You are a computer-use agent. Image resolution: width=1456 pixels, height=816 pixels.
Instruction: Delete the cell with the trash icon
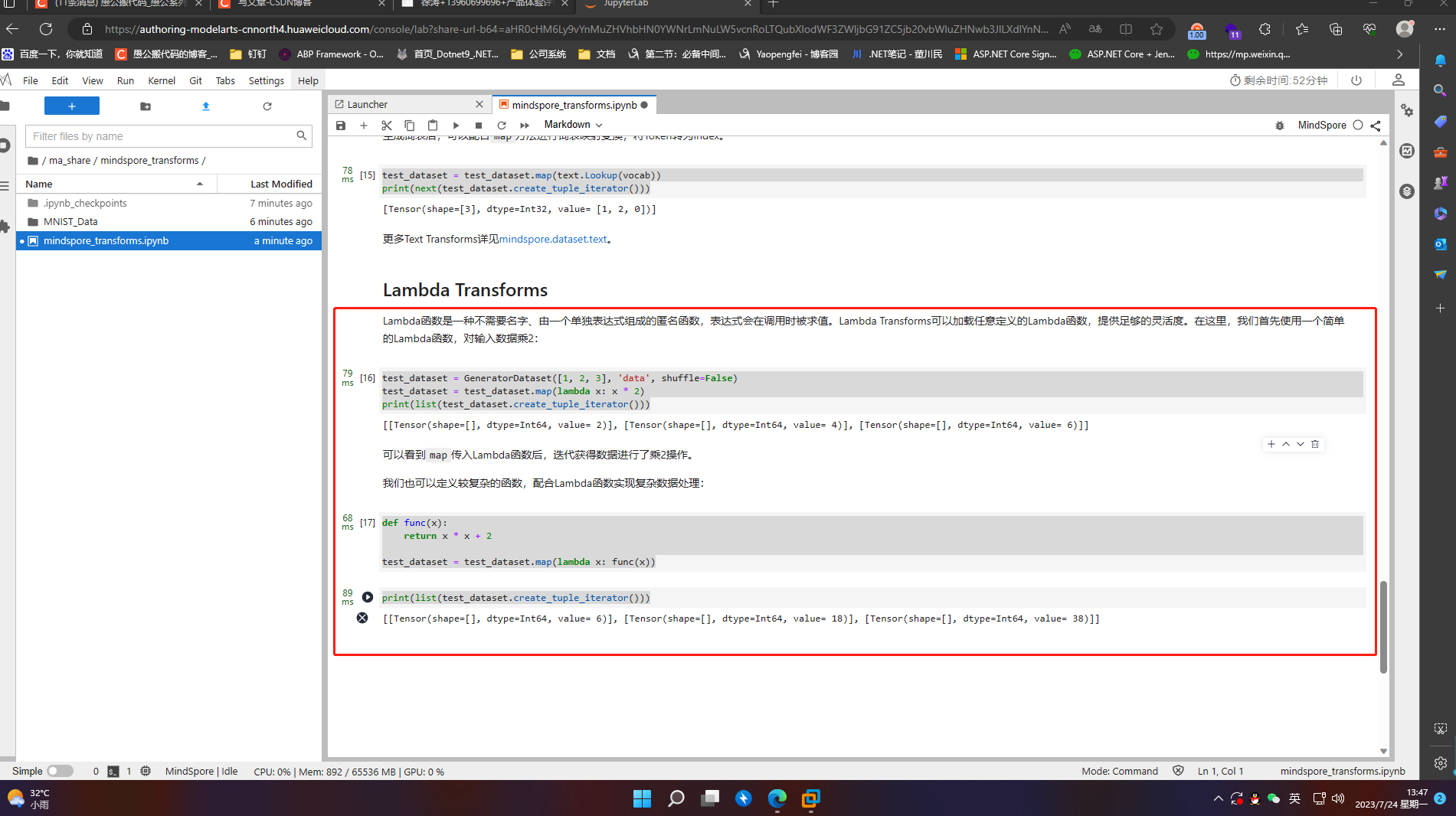click(x=1315, y=444)
